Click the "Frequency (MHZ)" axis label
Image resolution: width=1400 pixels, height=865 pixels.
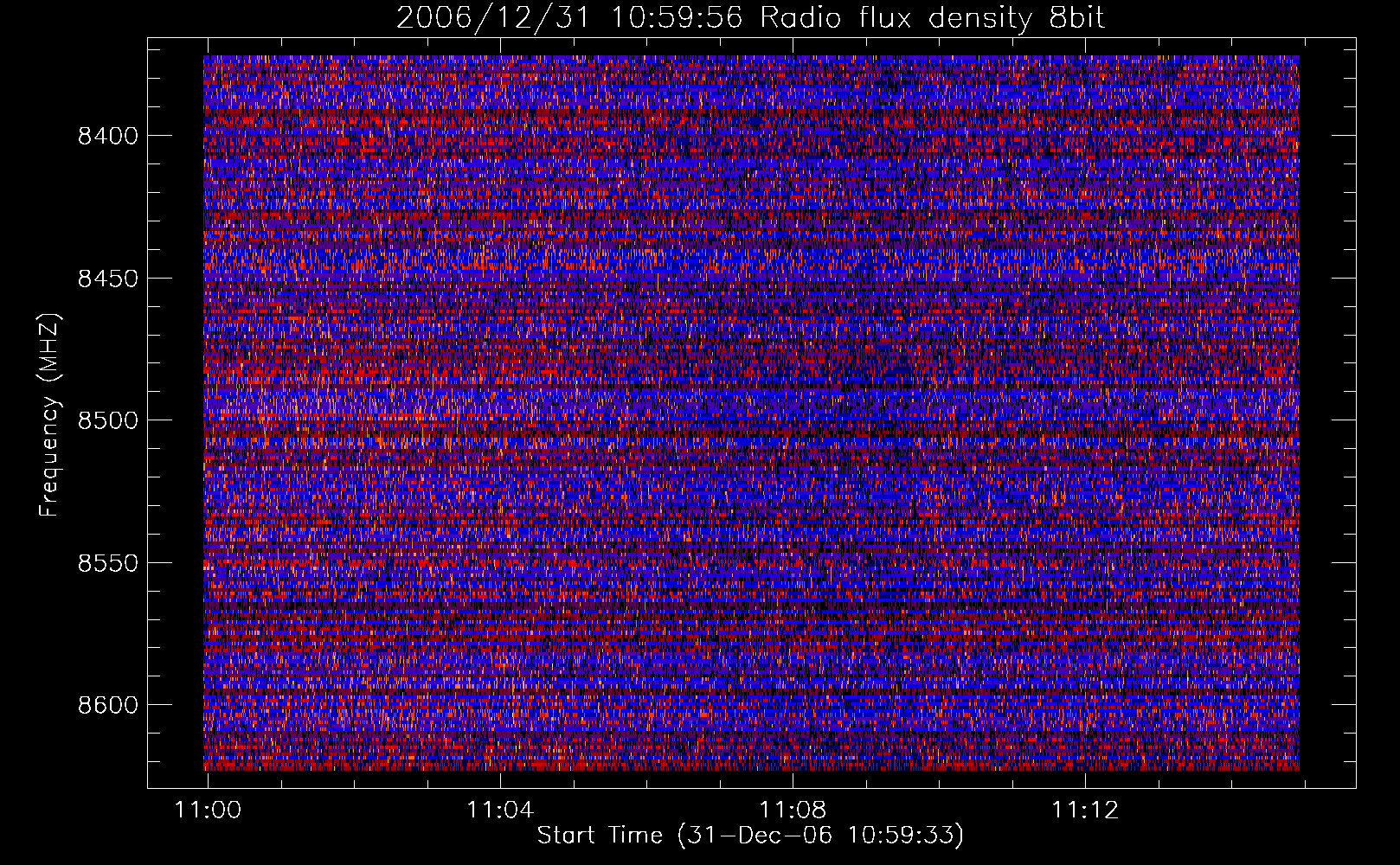[x=49, y=415]
